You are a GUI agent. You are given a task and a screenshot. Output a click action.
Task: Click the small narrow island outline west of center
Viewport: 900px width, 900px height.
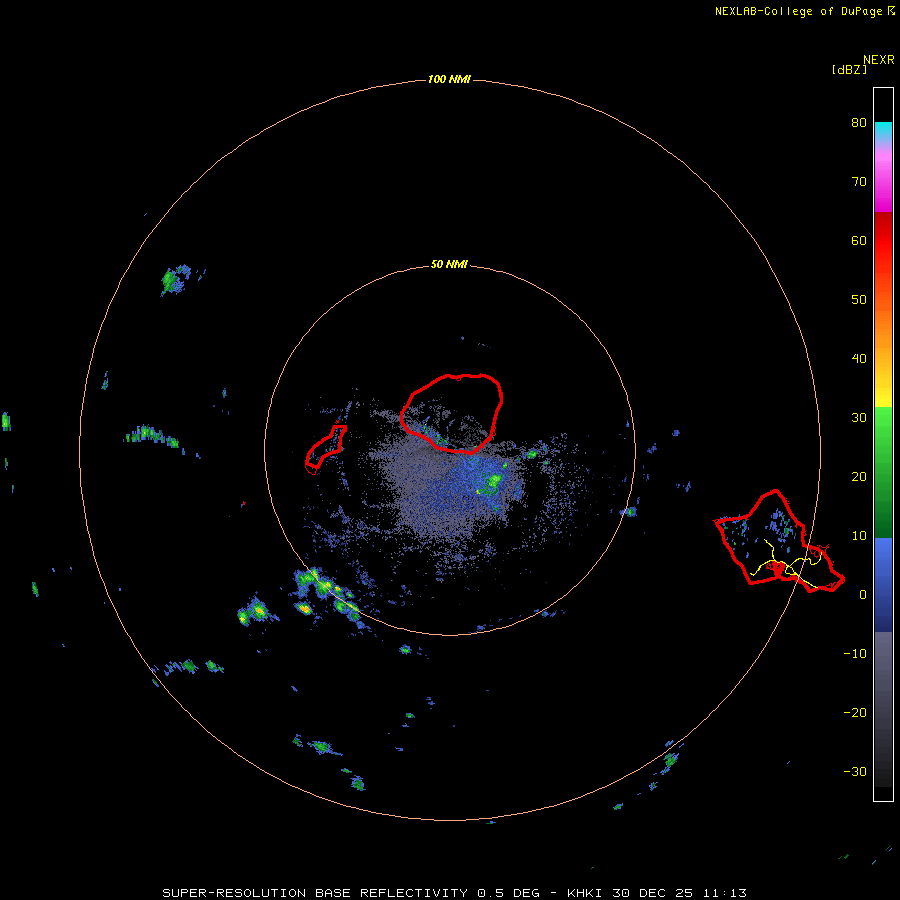tap(325, 449)
